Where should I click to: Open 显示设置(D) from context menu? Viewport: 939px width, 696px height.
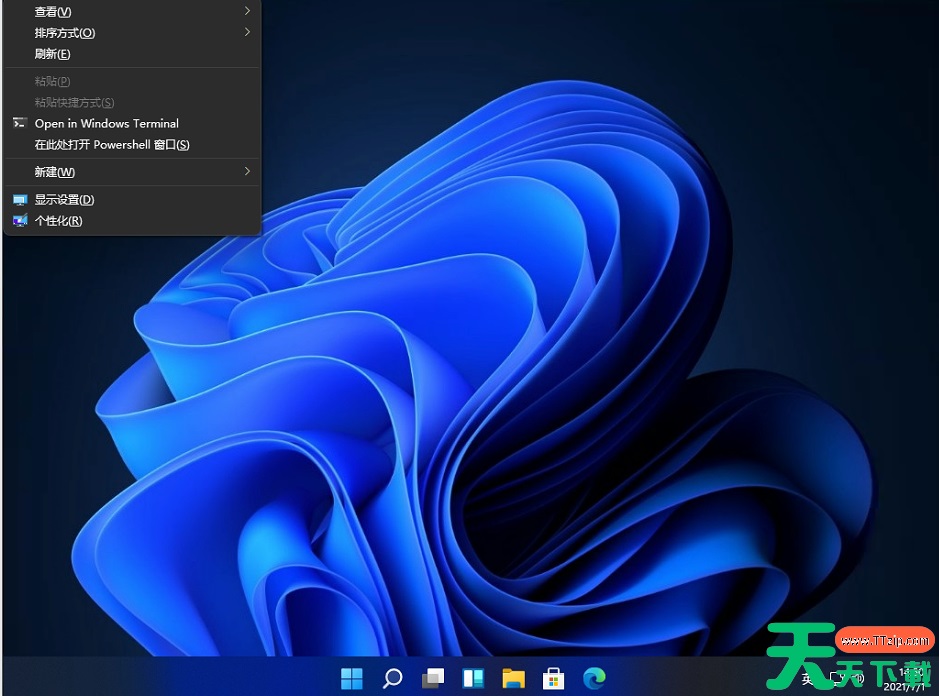132,199
